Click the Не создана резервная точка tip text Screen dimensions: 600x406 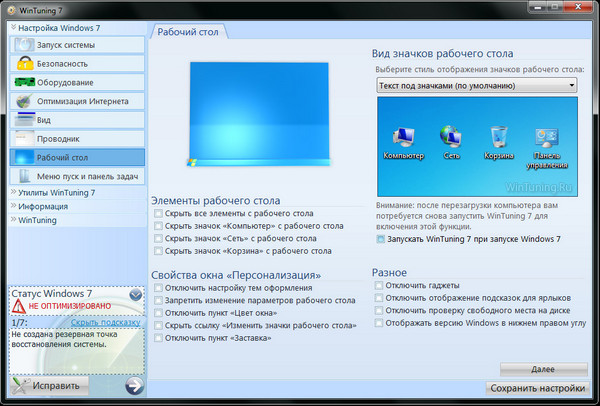(64, 339)
